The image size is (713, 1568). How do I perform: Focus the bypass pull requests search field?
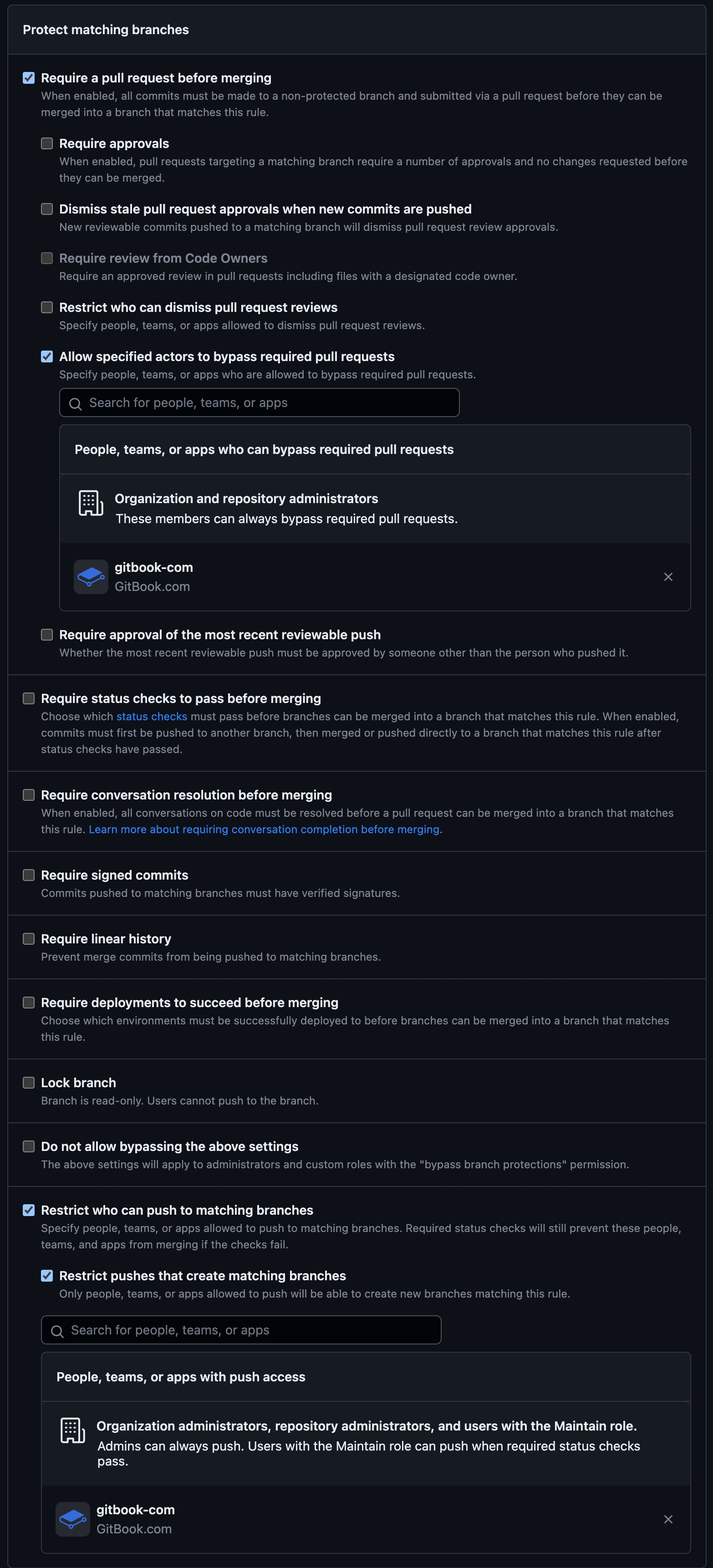pos(268,403)
